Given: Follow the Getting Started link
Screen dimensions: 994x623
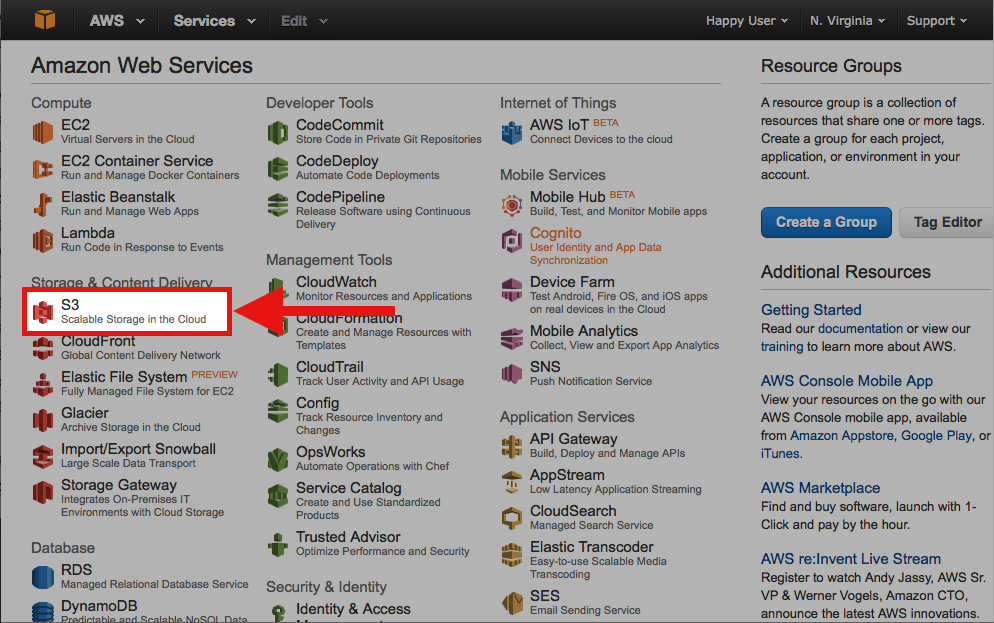Looking at the screenshot, I should click(x=811, y=310).
